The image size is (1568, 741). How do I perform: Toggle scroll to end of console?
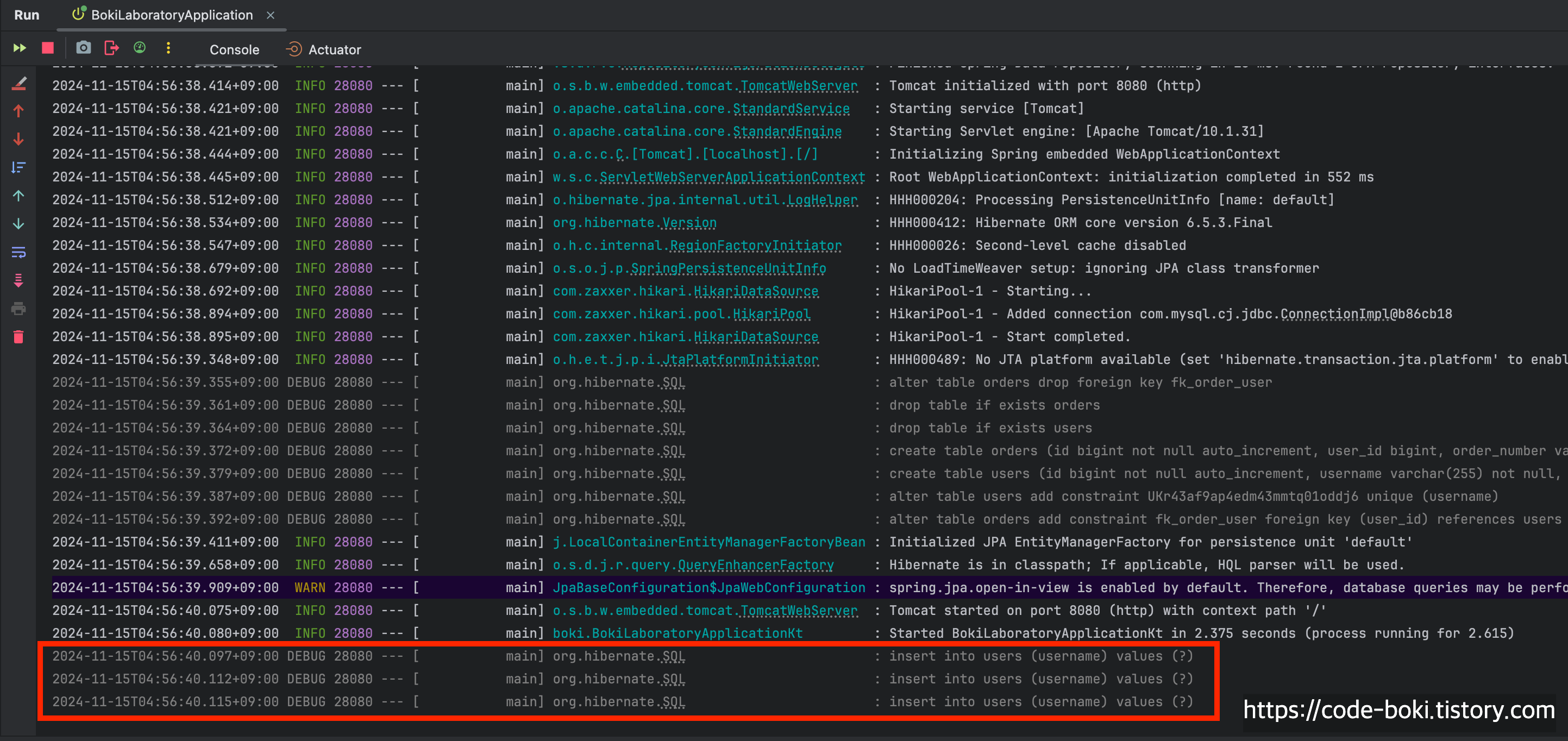[19, 280]
